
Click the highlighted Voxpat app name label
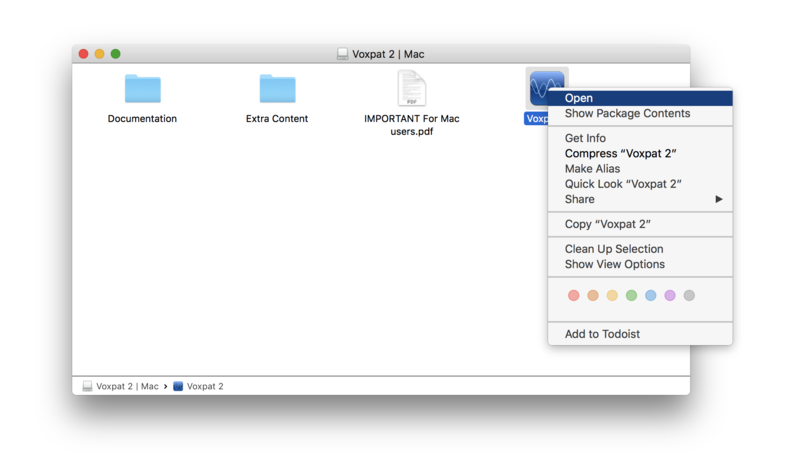coord(536,119)
